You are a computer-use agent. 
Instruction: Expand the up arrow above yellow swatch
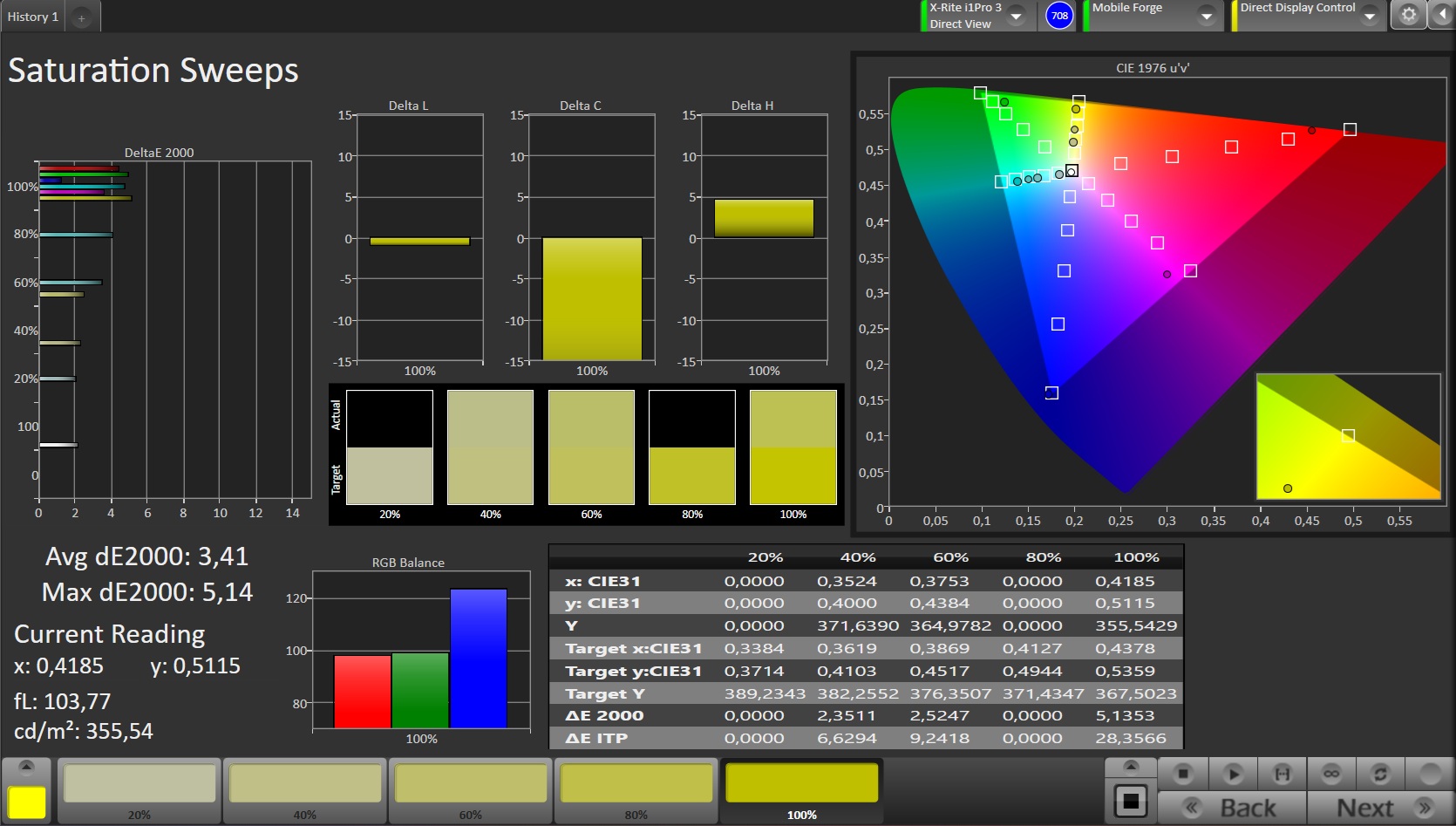point(26,767)
